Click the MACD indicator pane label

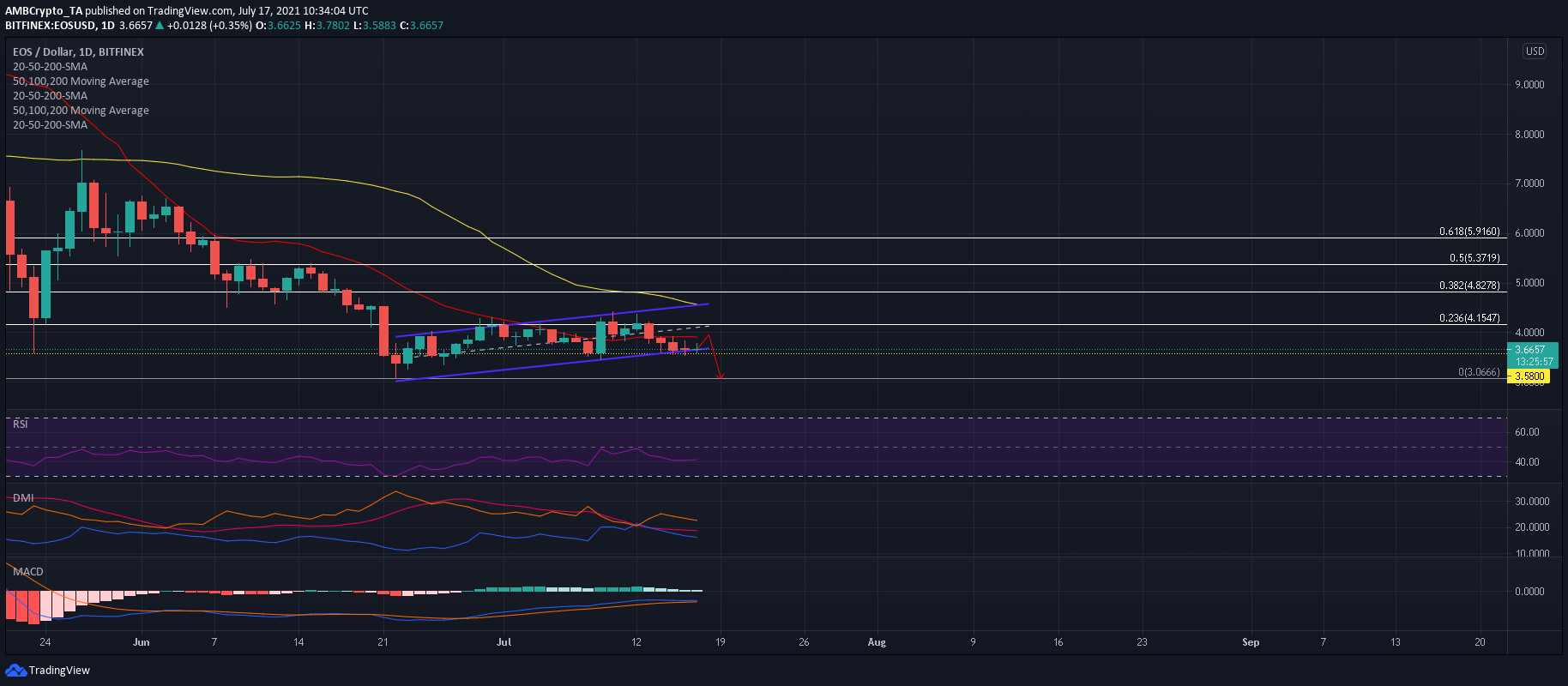(28, 572)
